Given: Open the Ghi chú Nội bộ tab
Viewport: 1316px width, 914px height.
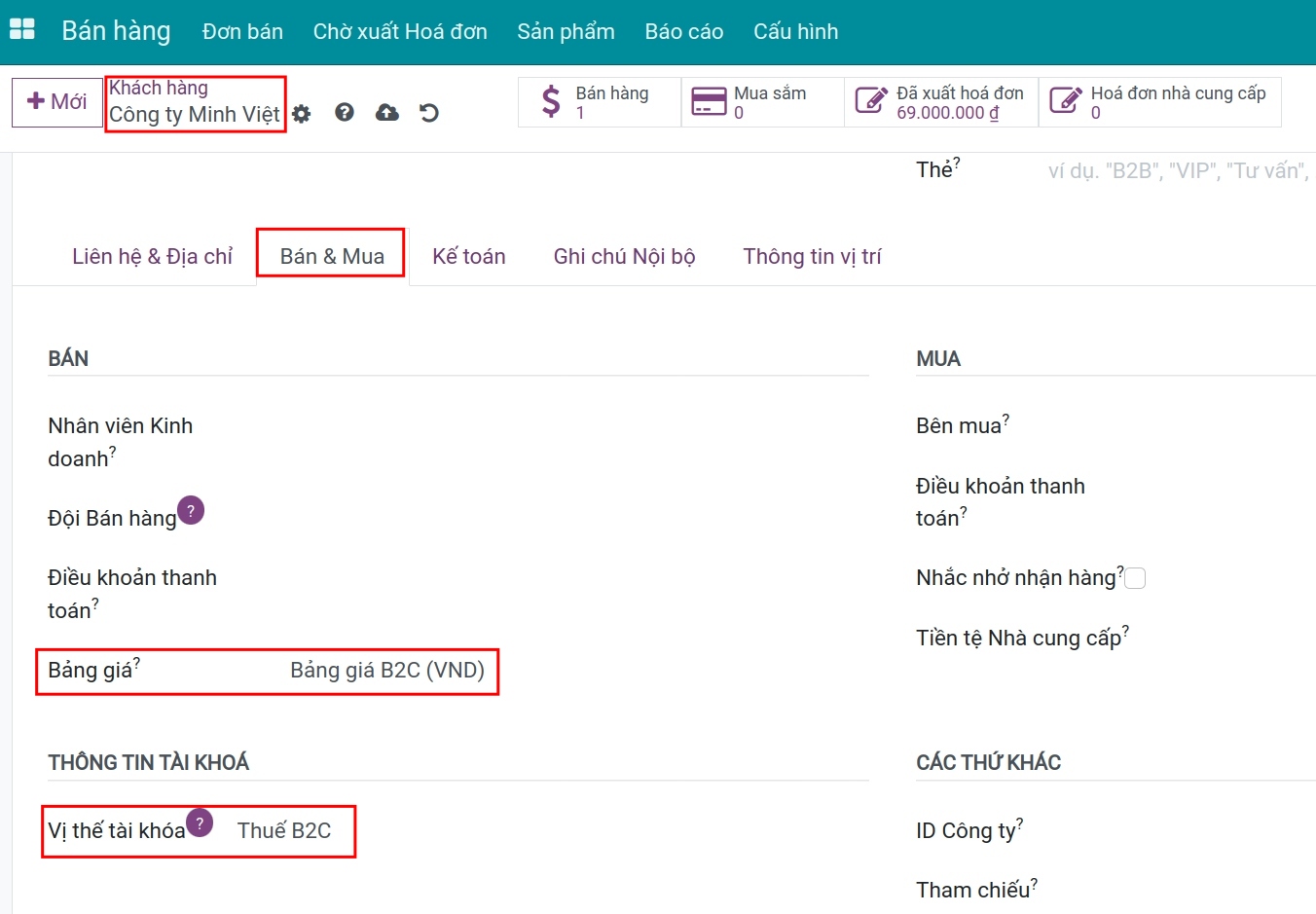Looking at the screenshot, I should pos(624,256).
